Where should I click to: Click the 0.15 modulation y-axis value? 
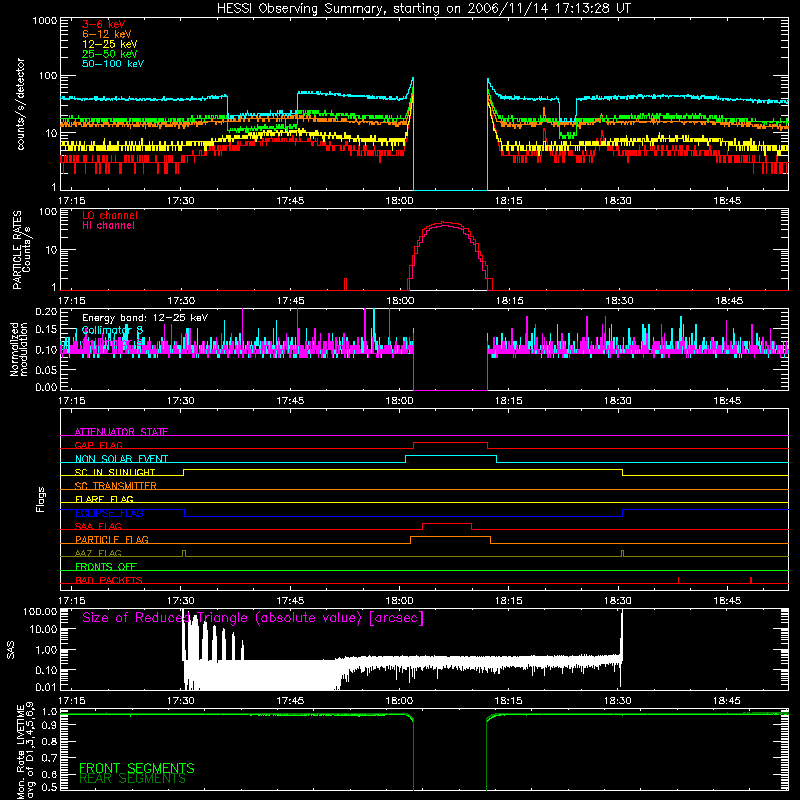pyautogui.click(x=46, y=330)
